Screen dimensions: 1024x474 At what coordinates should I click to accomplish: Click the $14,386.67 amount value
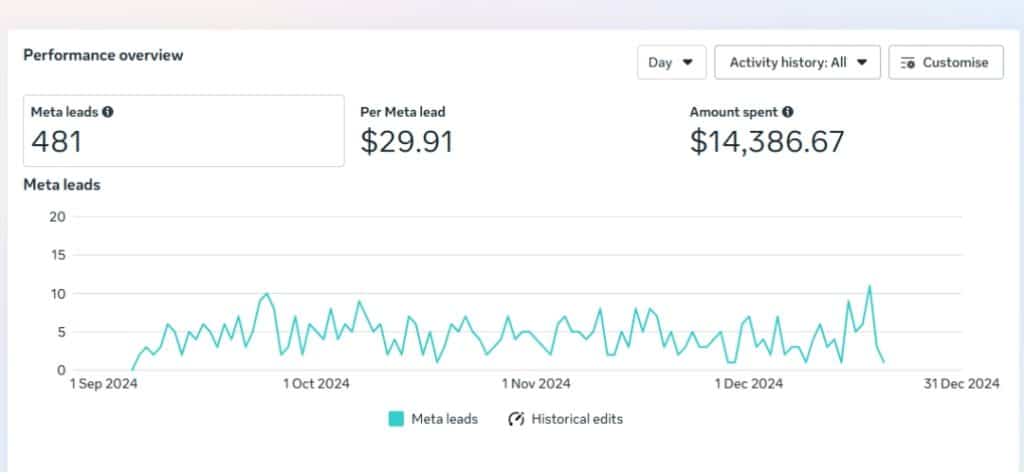[x=767, y=142]
